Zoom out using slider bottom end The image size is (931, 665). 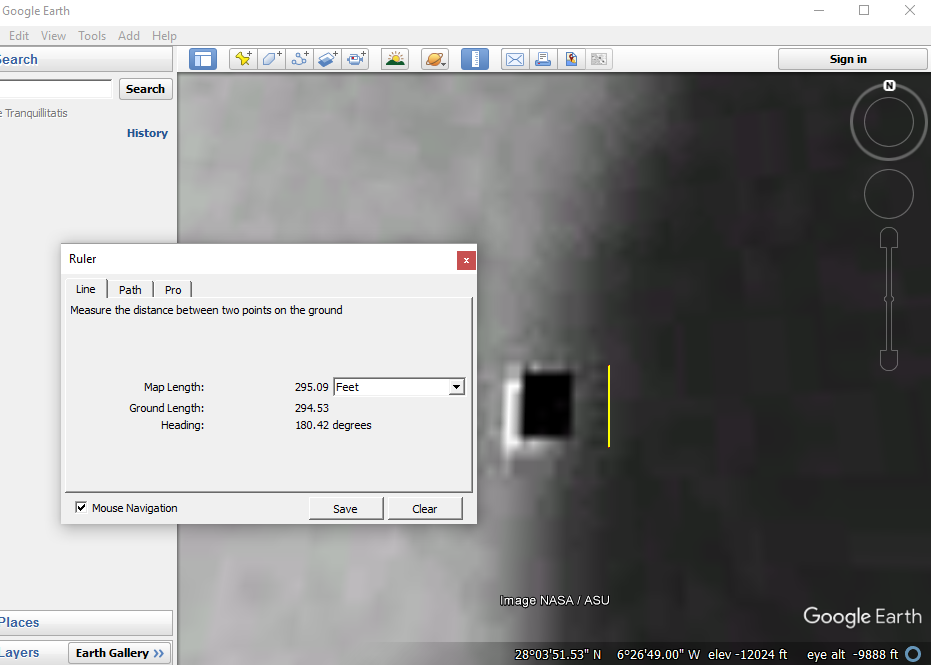(889, 360)
